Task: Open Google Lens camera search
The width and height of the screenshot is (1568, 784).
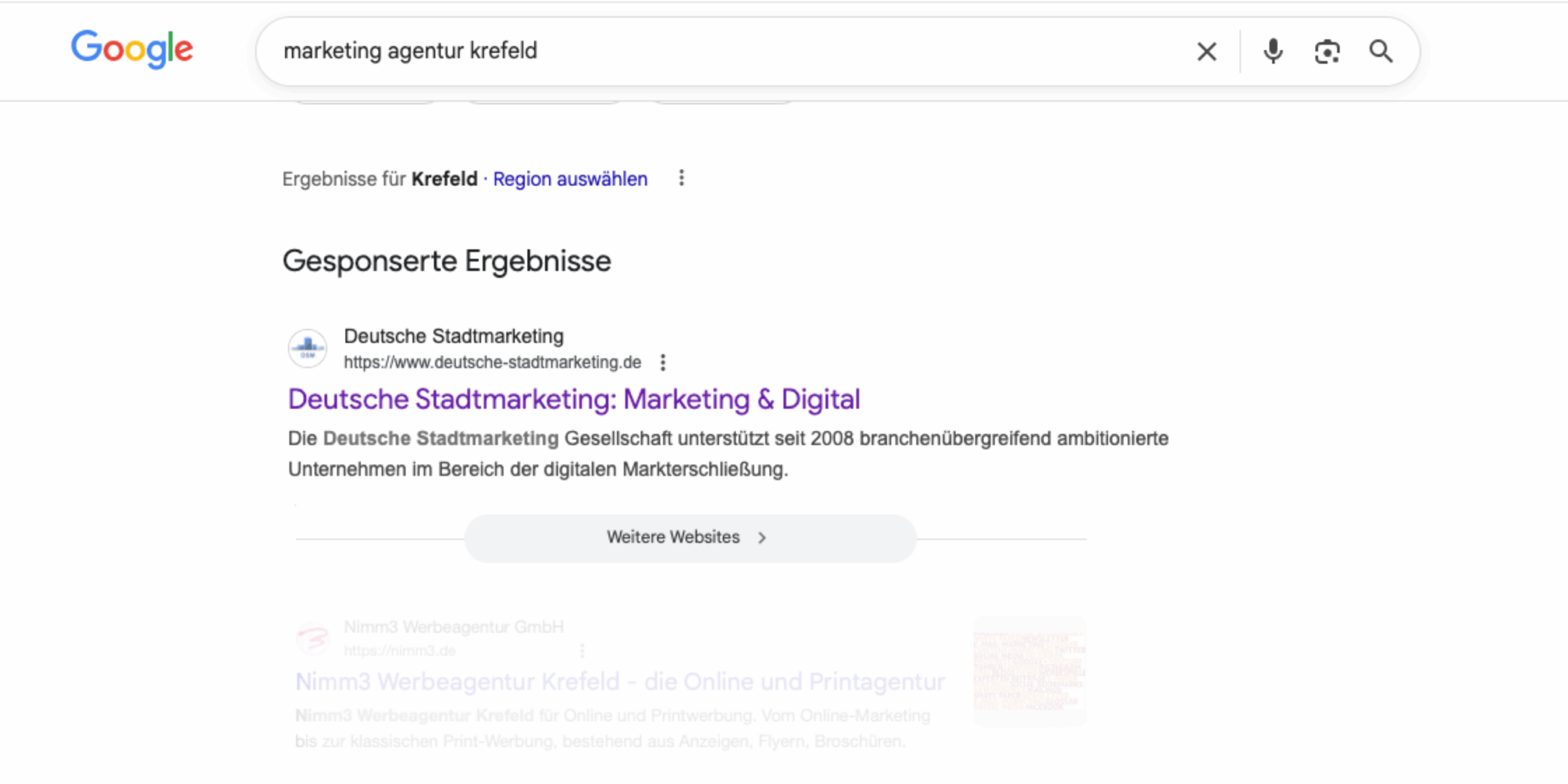Action: [x=1327, y=51]
